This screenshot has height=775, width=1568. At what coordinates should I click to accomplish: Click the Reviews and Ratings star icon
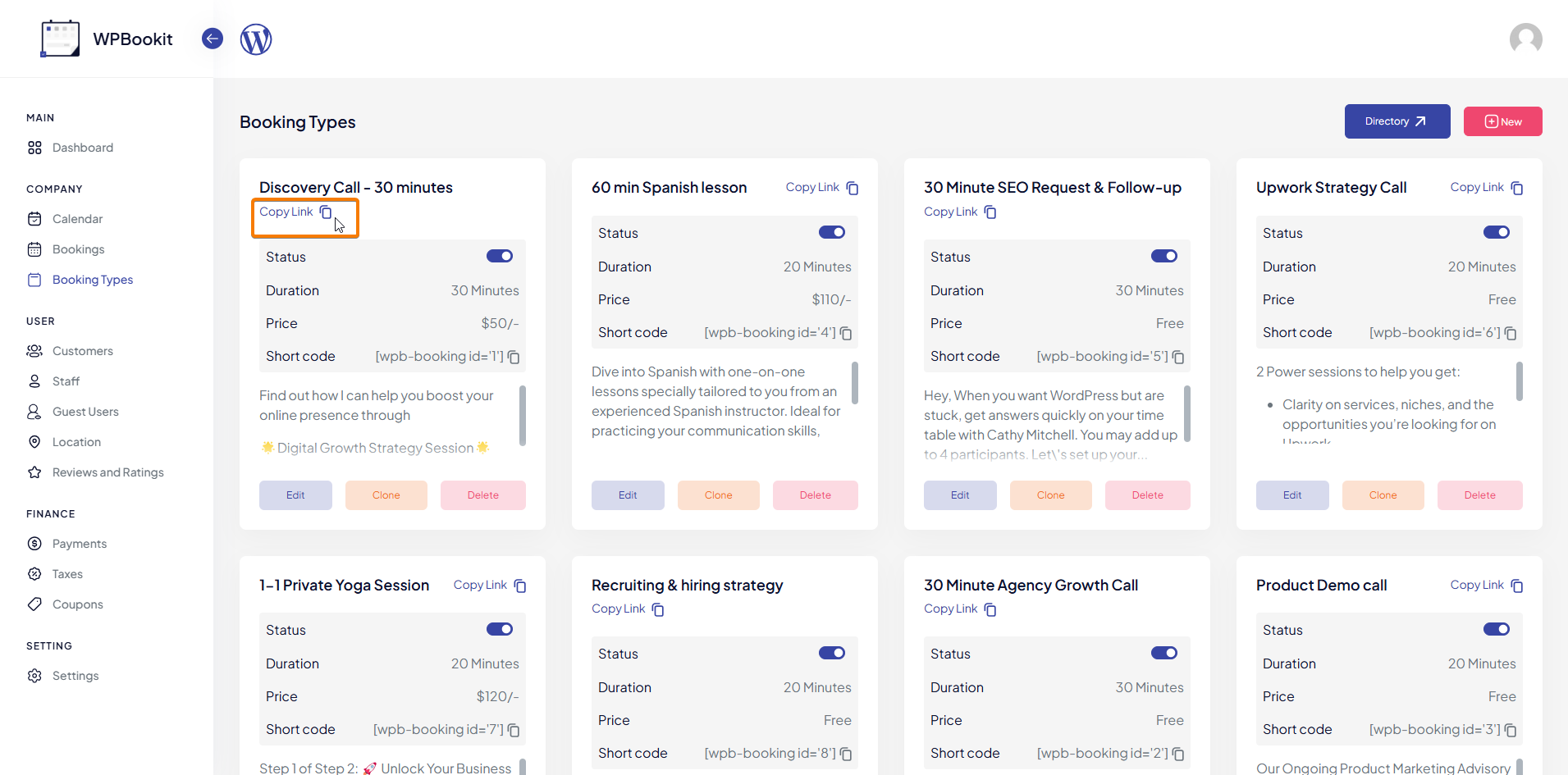pos(34,472)
